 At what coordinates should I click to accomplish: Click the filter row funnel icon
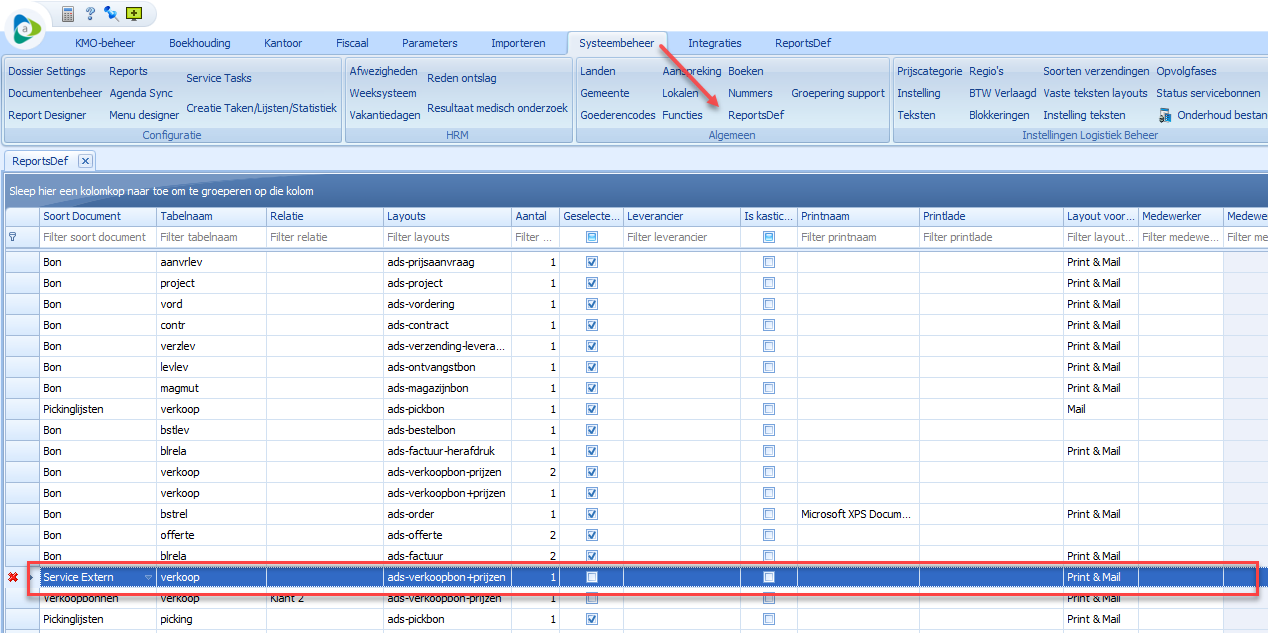pos(13,237)
